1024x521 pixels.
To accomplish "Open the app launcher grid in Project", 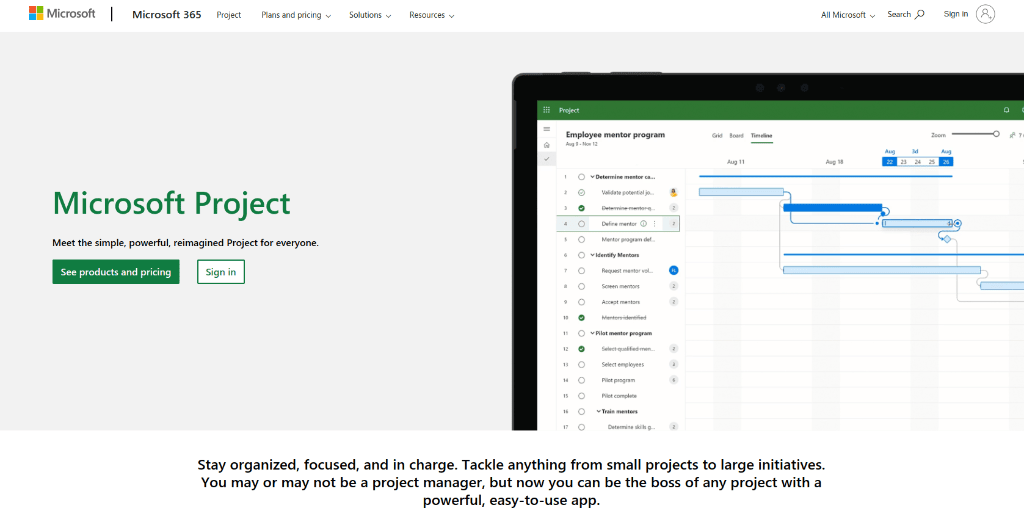I will click(x=547, y=110).
